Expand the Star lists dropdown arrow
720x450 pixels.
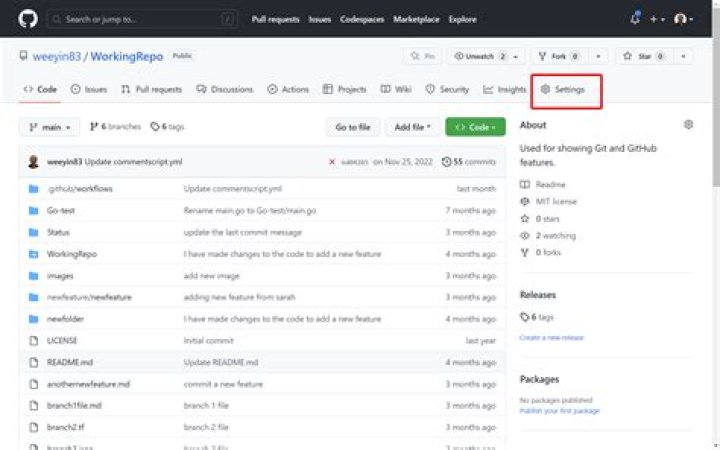(x=683, y=56)
